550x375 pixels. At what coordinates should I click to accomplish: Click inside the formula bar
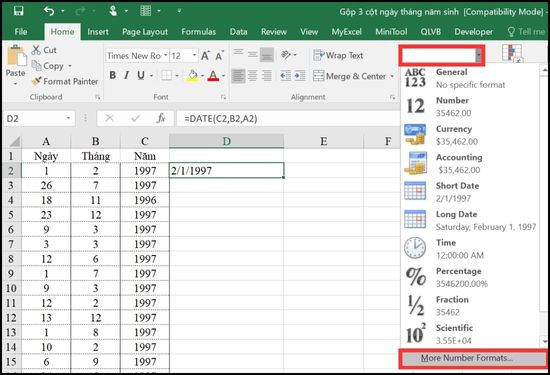pos(289,119)
